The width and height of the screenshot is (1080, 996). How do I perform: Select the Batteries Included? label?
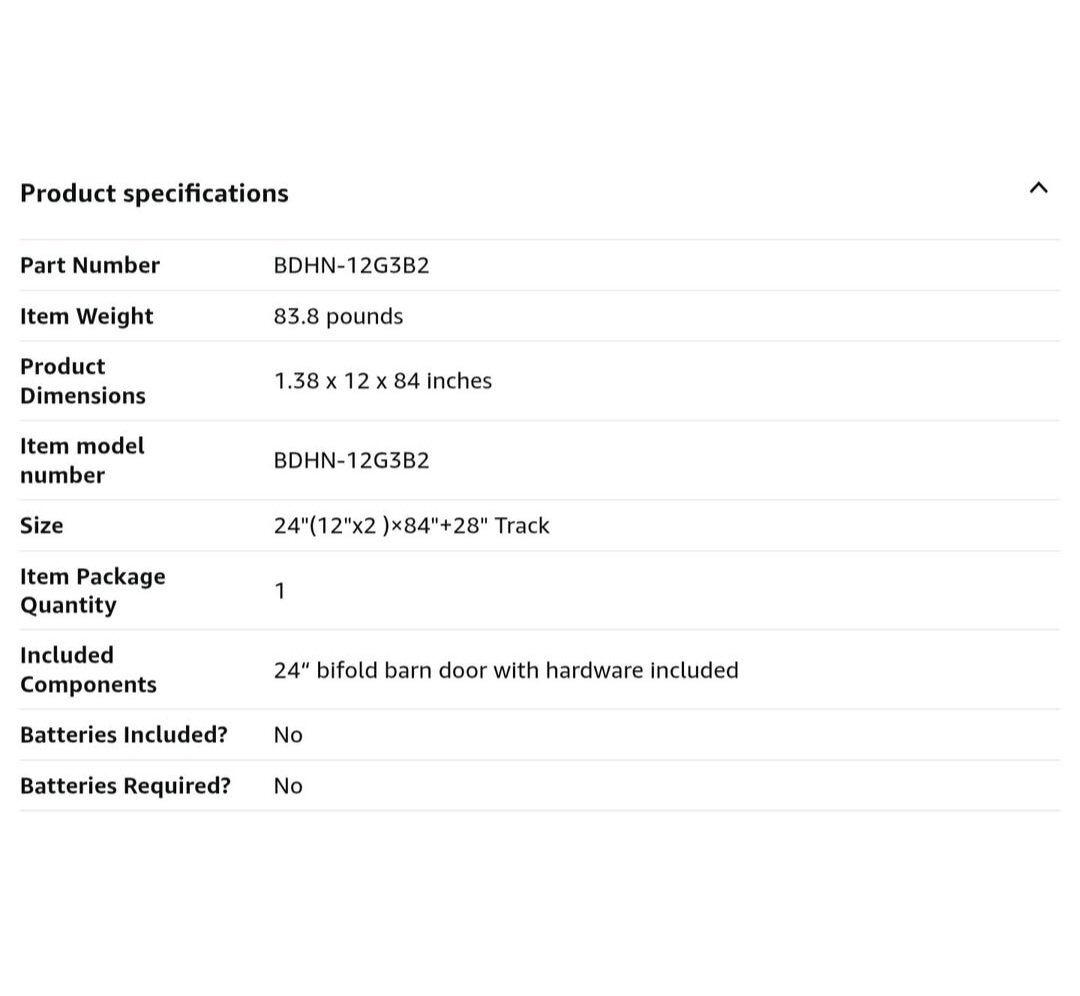(124, 734)
